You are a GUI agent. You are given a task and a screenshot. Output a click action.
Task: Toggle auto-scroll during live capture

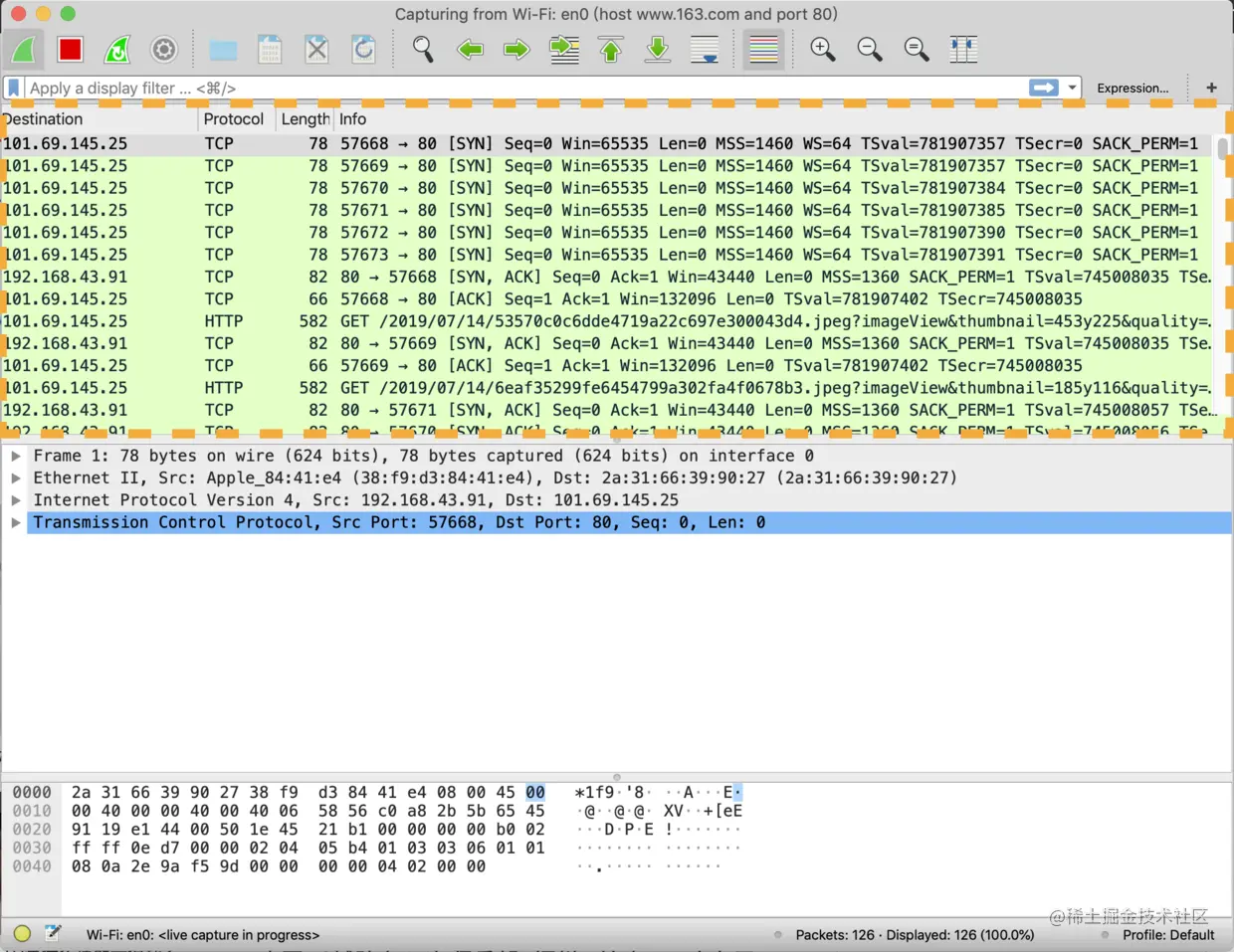[x=705, y=49]
